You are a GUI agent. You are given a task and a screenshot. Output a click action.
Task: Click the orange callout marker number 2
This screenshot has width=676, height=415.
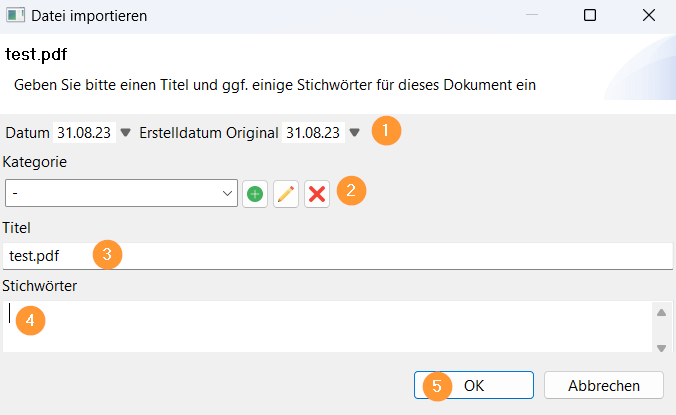(350, 190)
